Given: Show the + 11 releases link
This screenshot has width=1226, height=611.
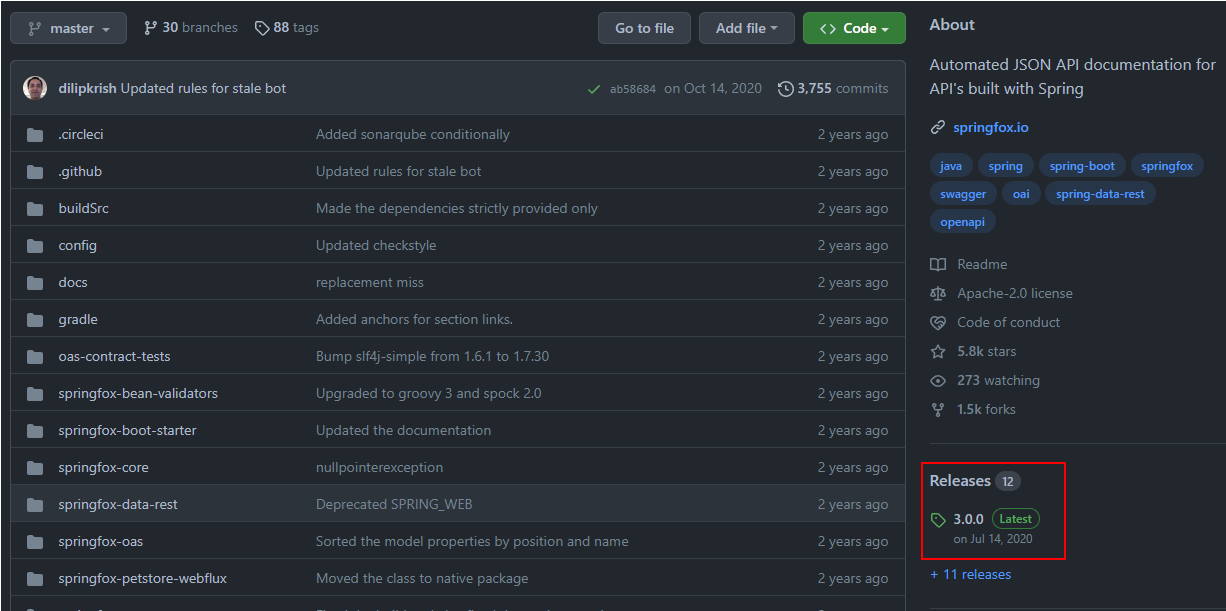Looking at the screenshot, I should [970, 574].
